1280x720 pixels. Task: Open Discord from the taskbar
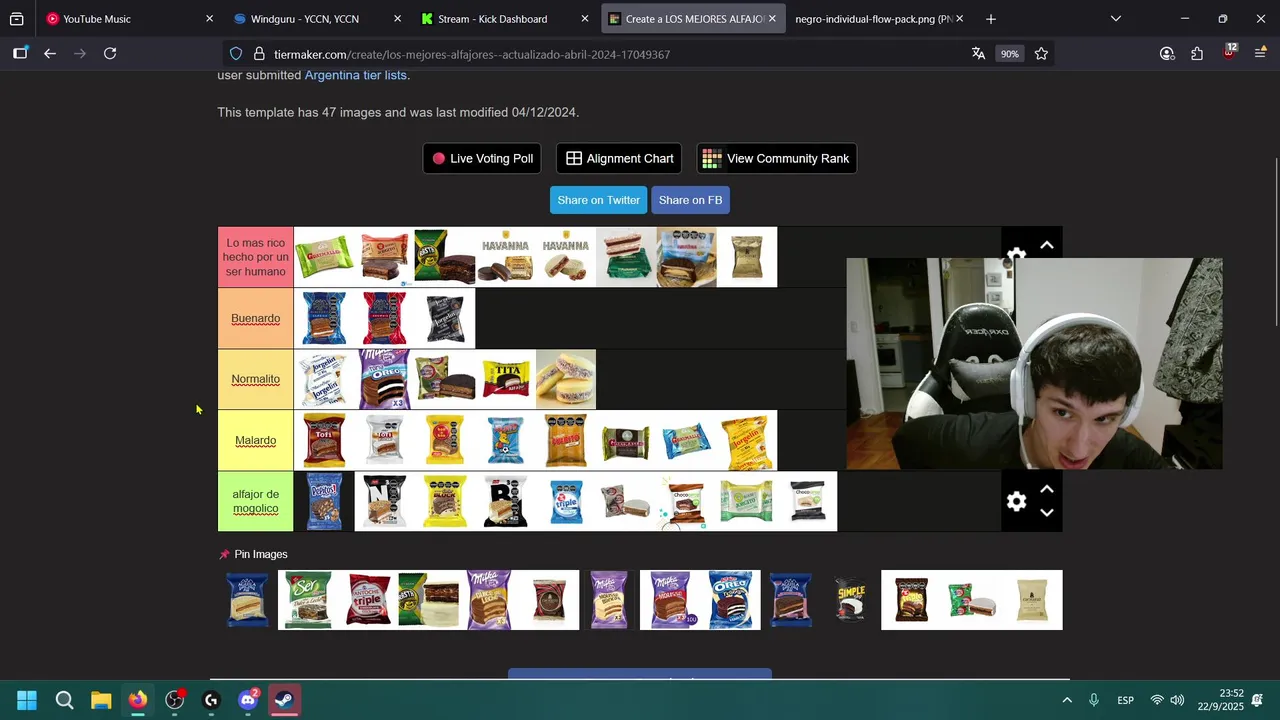[x=248, y=700]
